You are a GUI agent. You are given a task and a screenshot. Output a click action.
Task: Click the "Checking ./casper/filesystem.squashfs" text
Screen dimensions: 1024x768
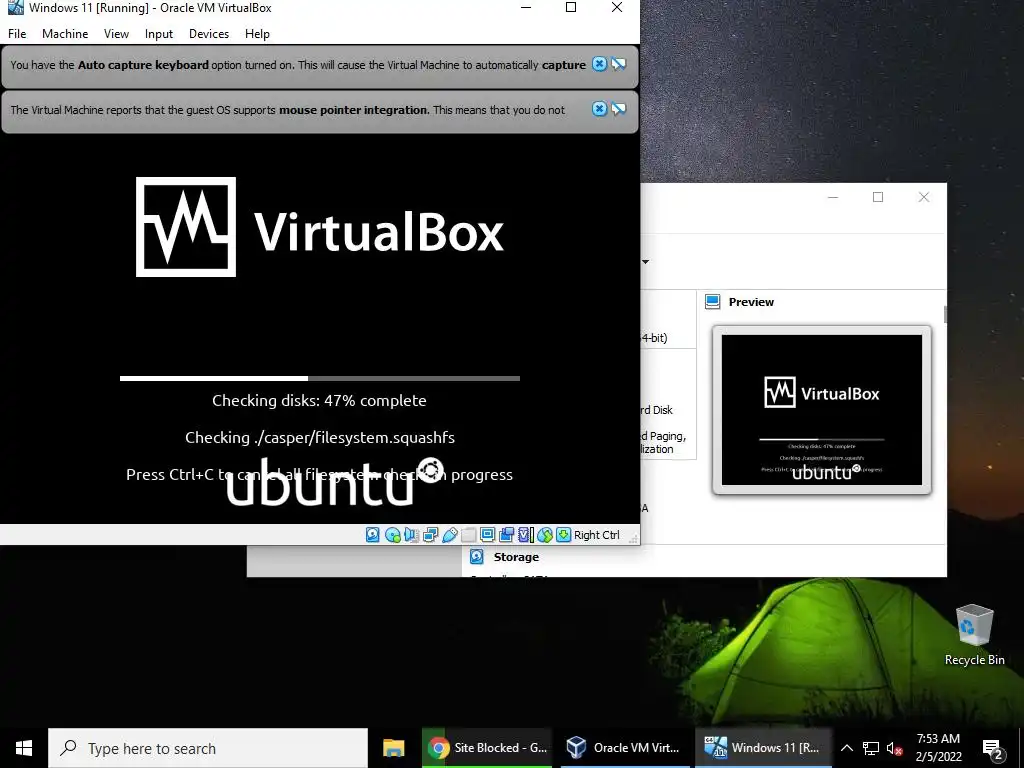click(320, 438)
